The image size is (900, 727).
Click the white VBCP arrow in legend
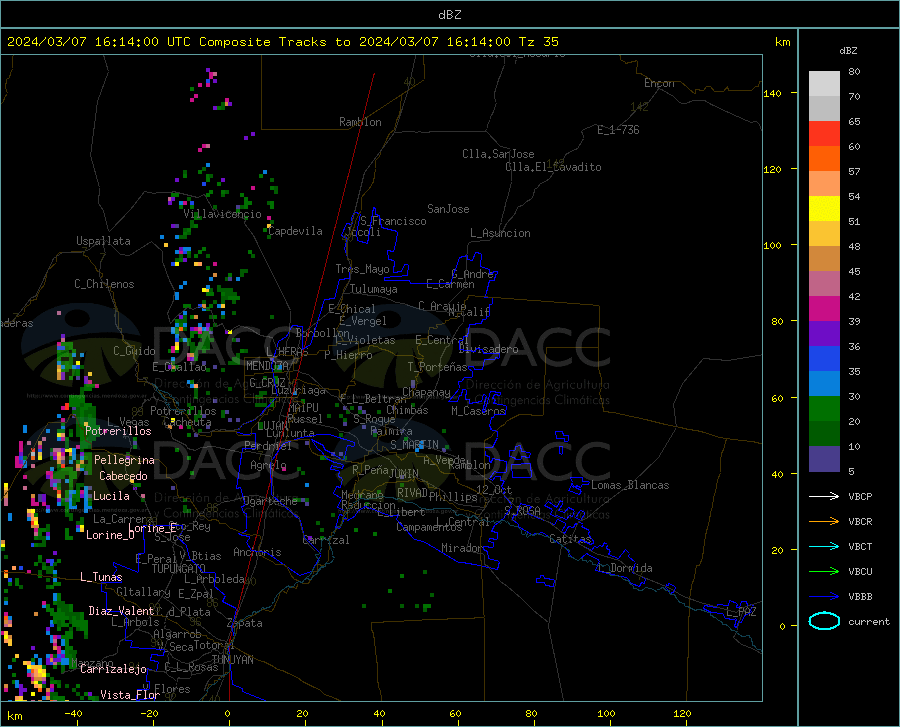click(824, 496)
